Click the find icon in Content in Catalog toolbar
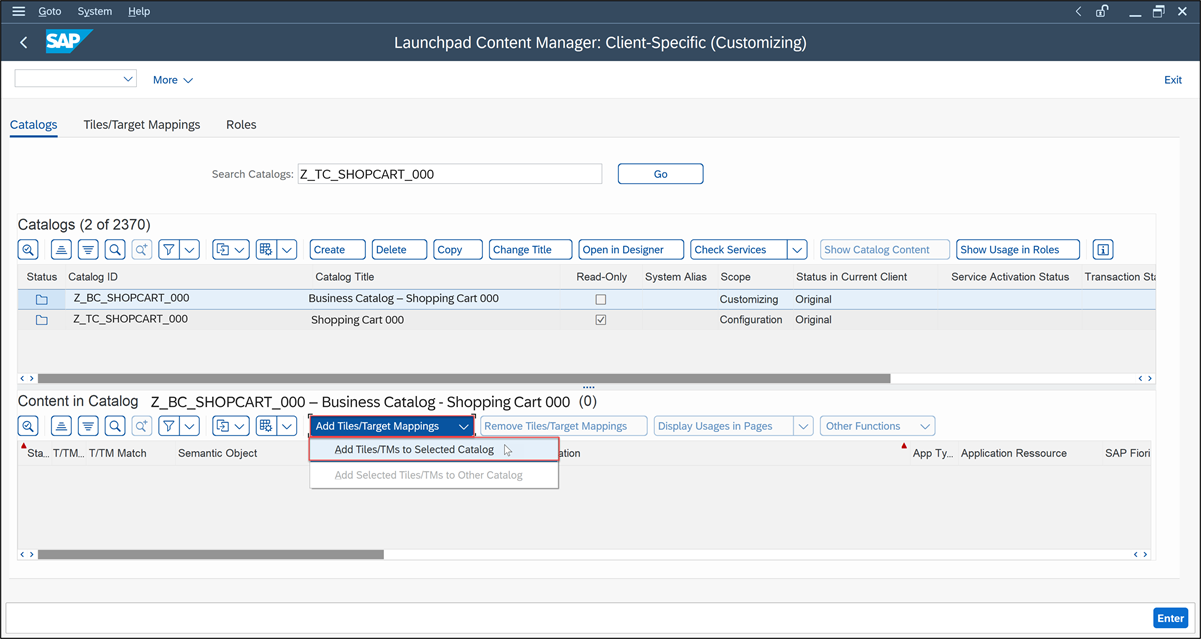This screenshot has width=1201, height=639. 115,426
